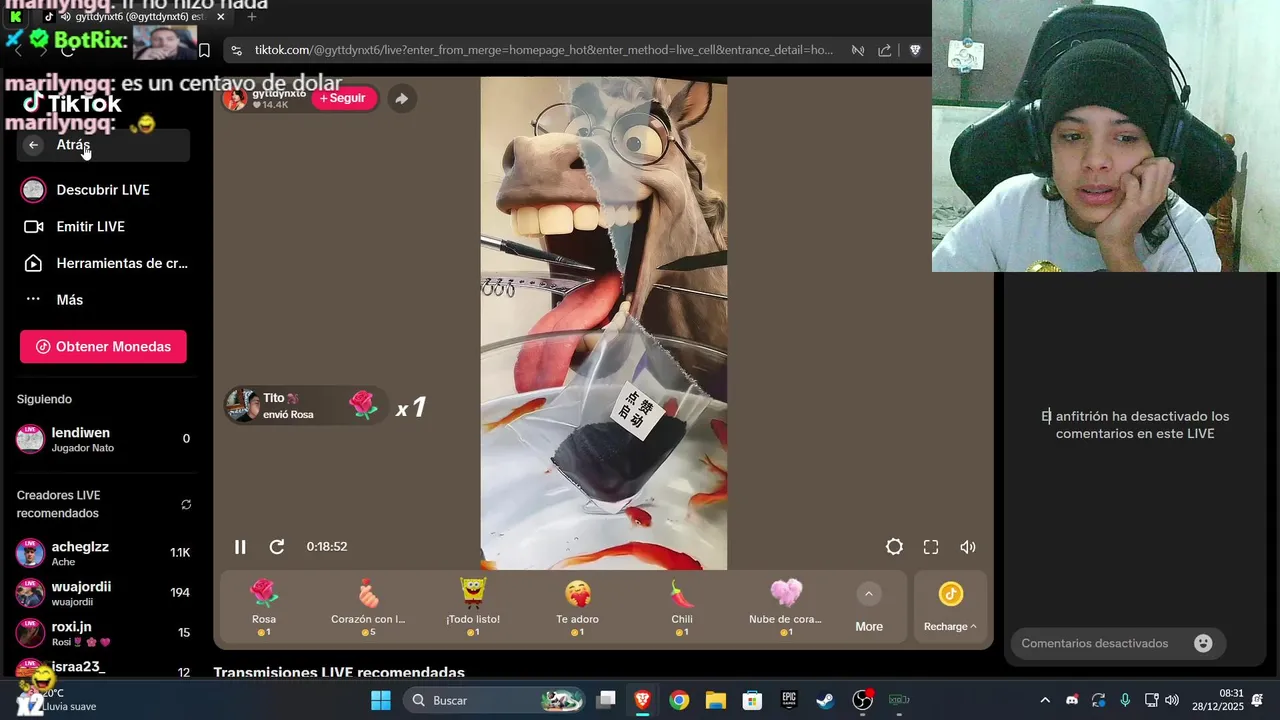
Task: Click the TikTok logo in the sidebar
Action: tap(72, 103)
